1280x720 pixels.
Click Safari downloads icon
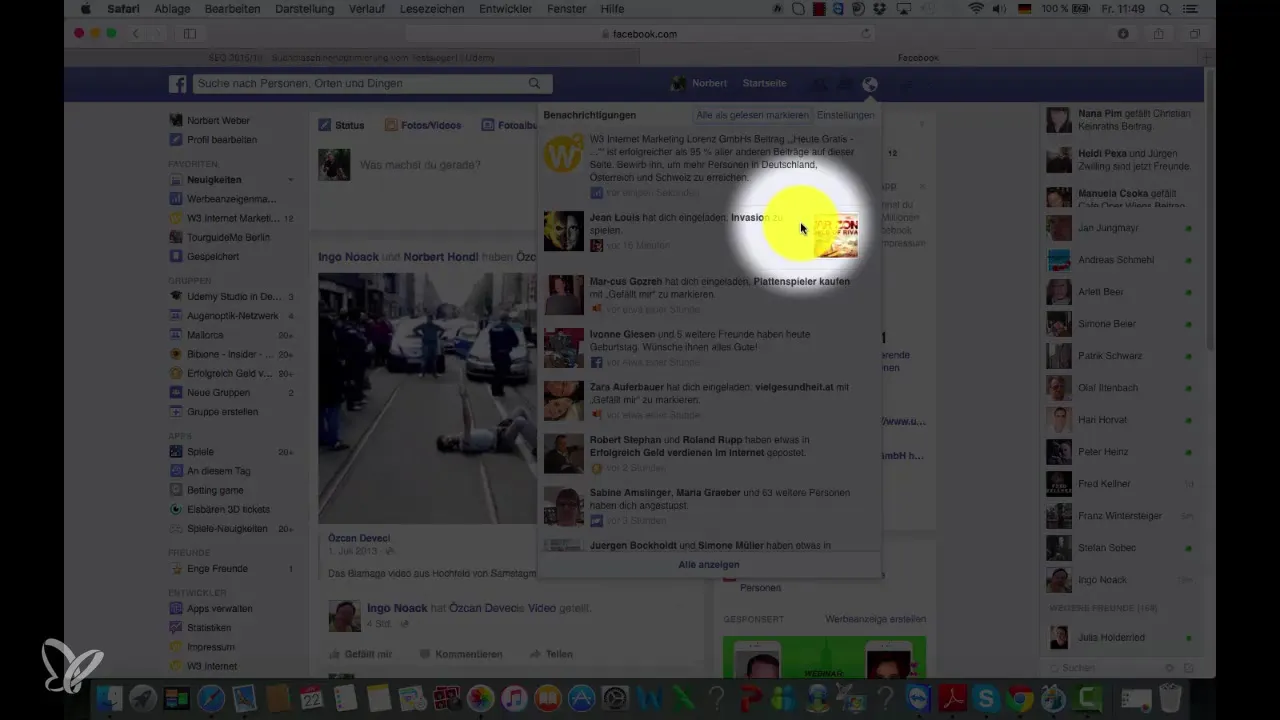point(1123,34)
